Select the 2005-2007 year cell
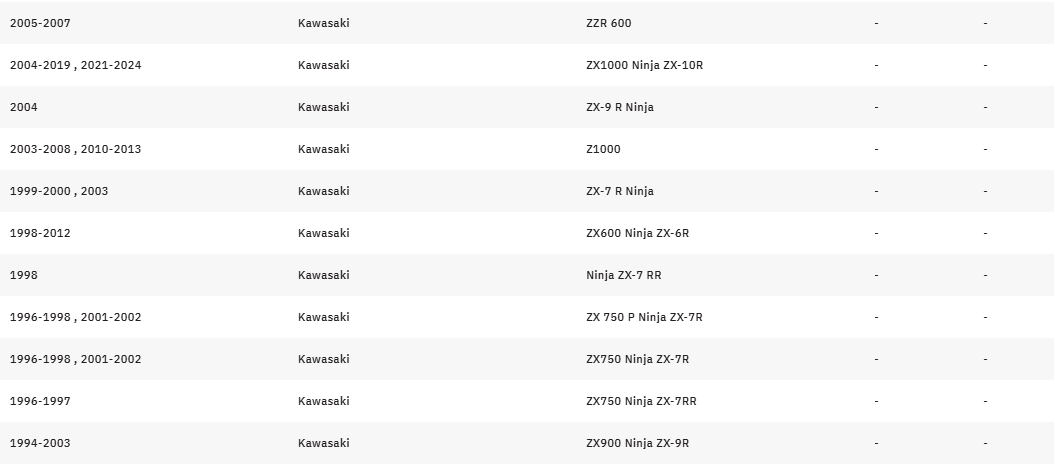 pos(40,23)
